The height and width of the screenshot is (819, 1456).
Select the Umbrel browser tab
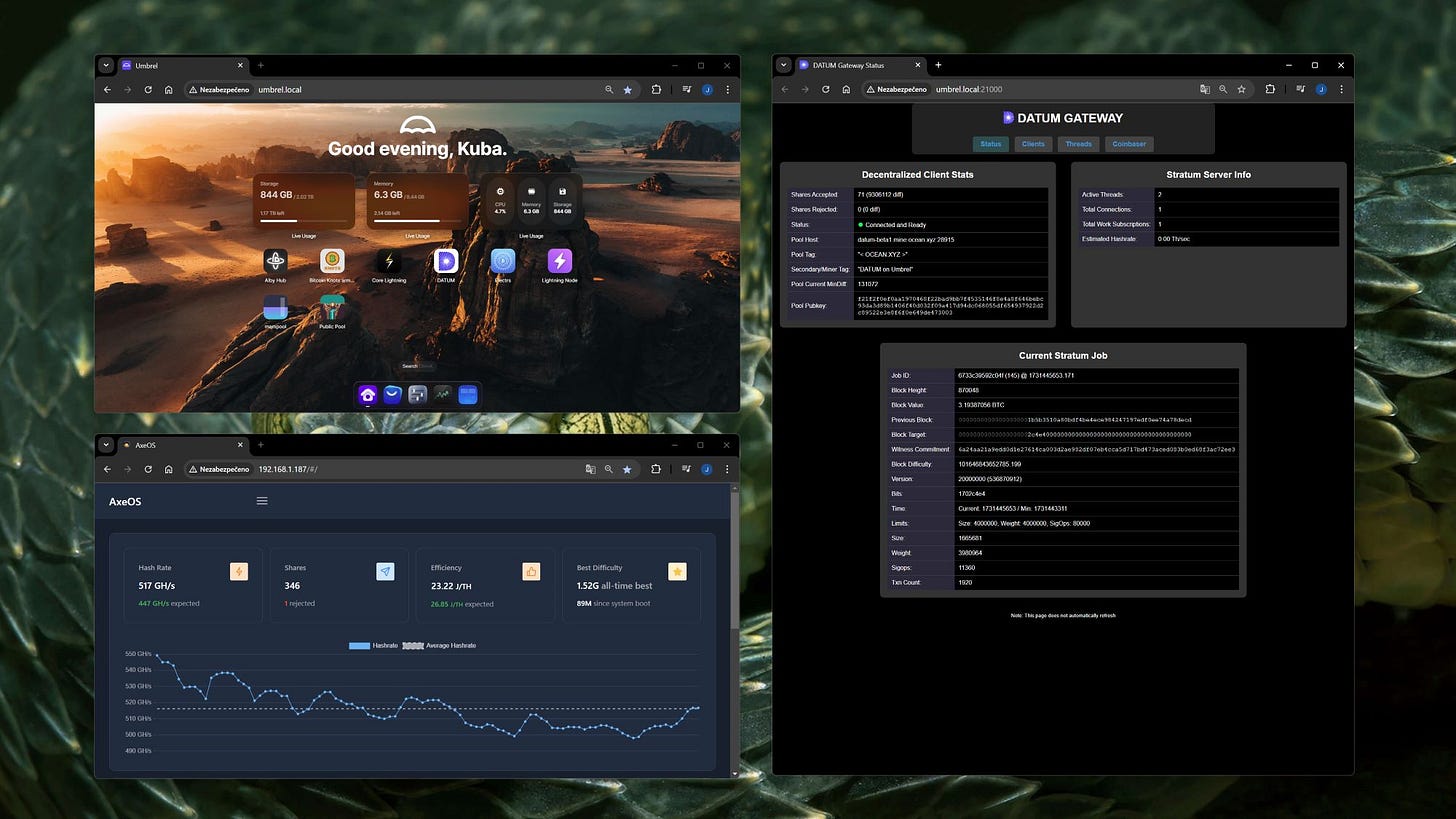point(182,65)
